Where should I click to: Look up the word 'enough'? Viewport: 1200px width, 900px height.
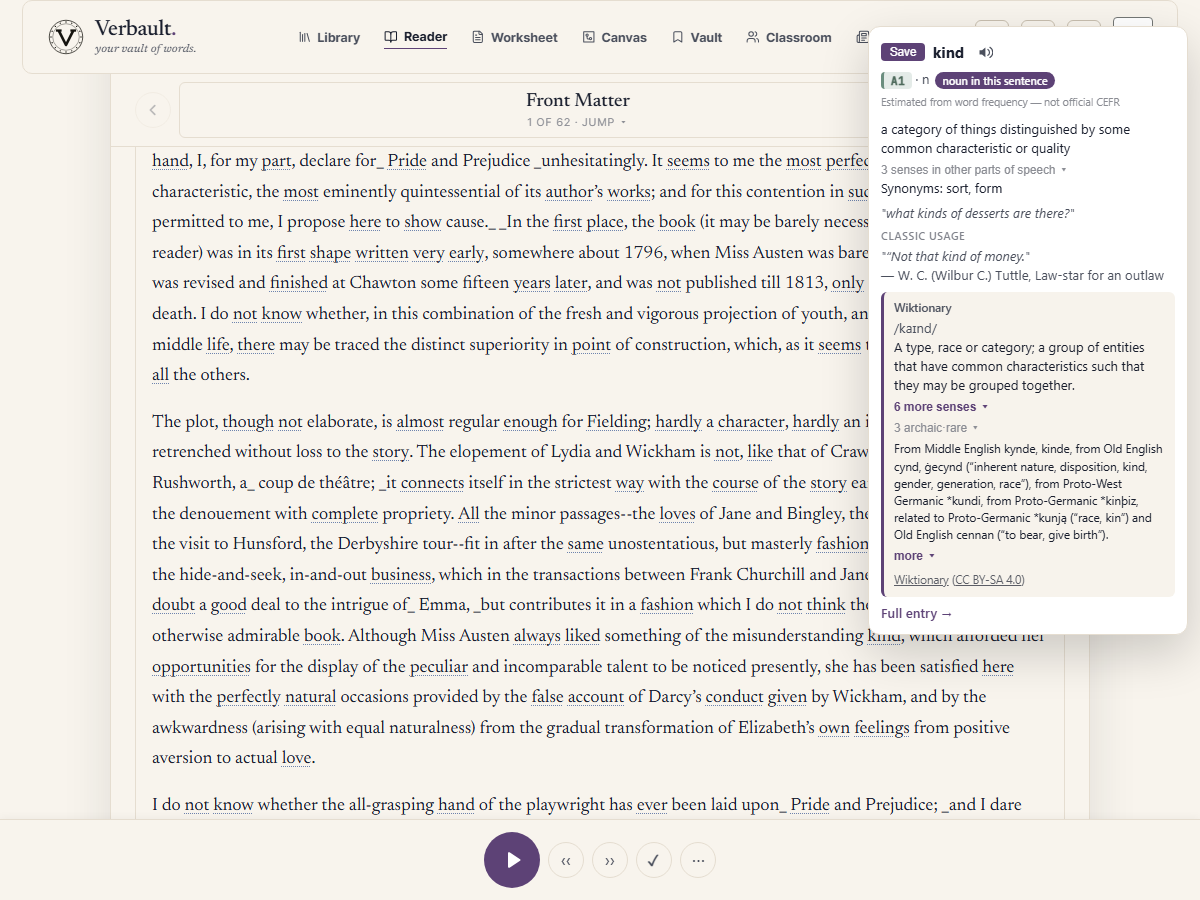[x=530, y=422]
